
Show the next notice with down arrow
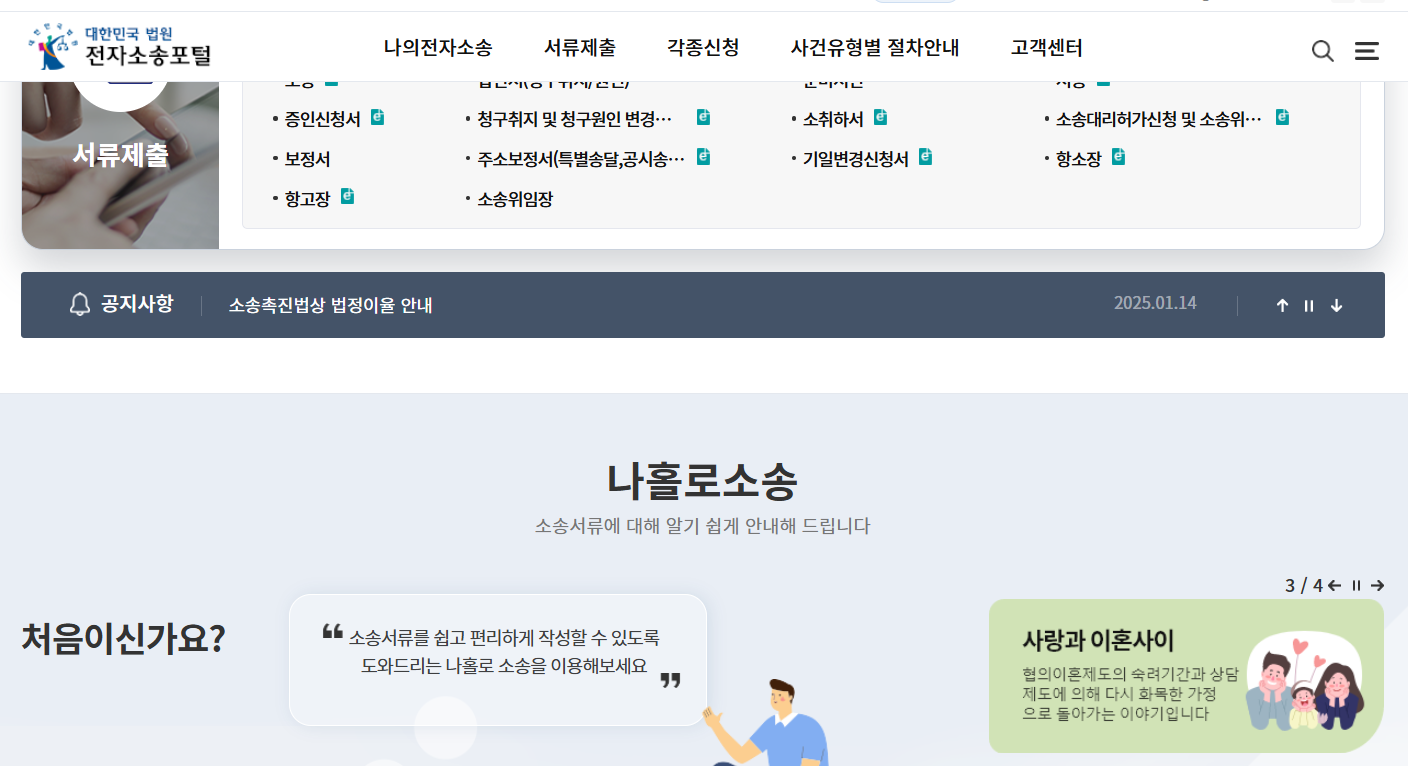click(x=1336, y=305)
